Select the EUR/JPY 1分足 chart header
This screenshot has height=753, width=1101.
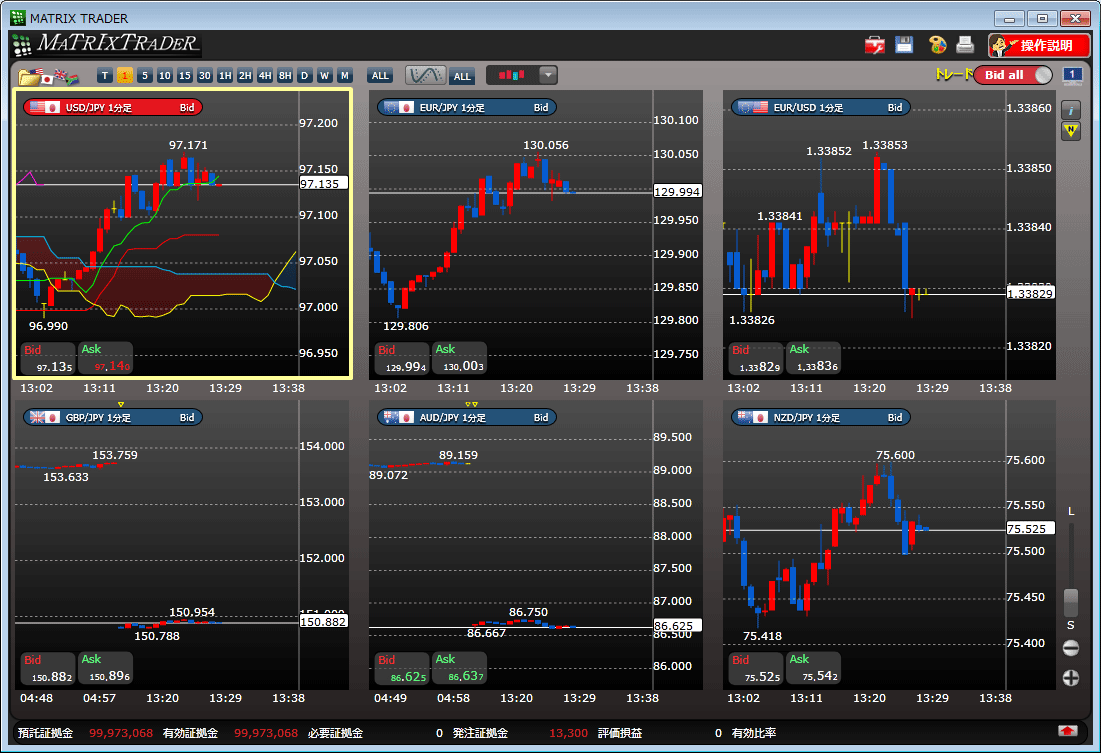467,107
